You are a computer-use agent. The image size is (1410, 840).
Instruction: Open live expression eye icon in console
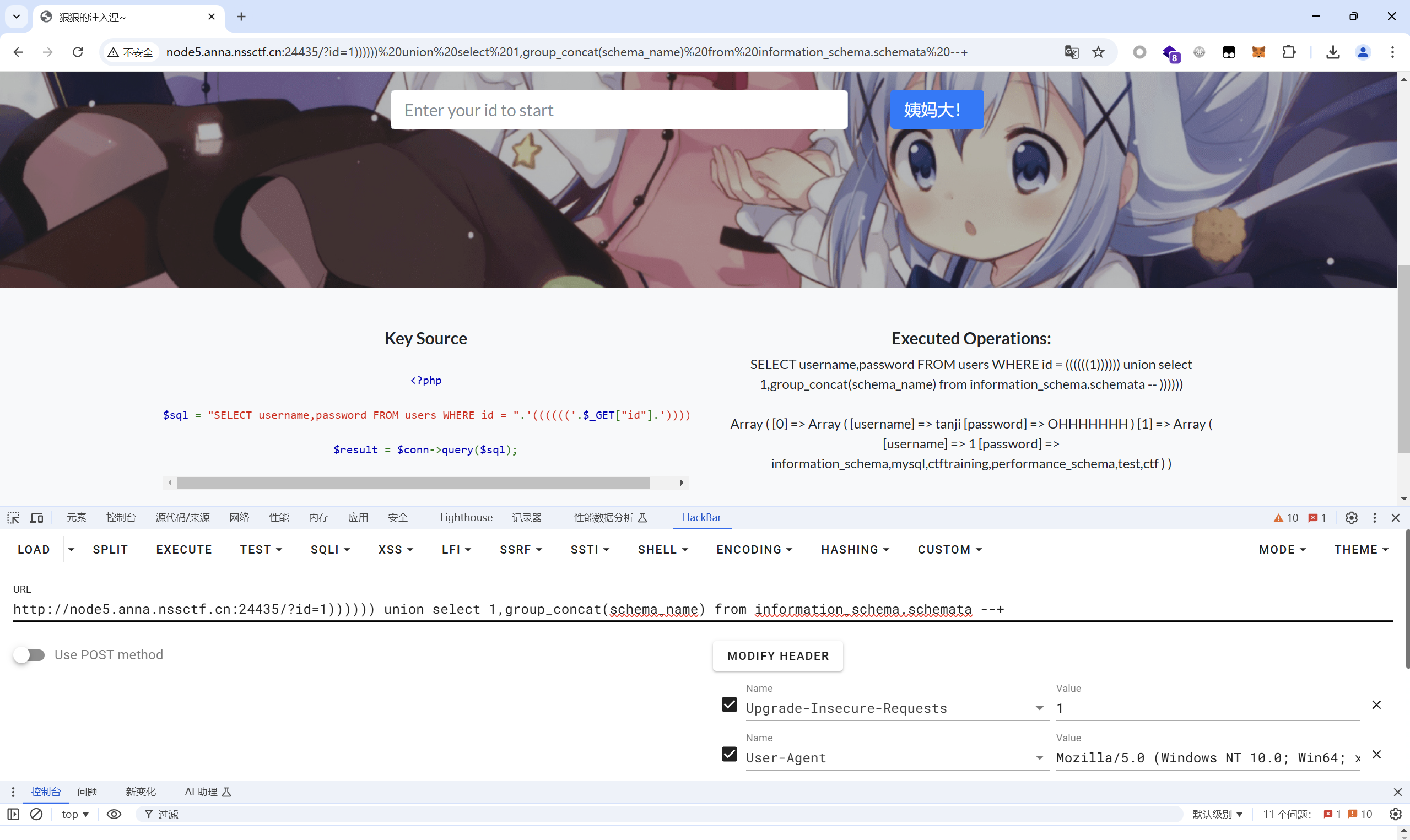coord(114,814)
